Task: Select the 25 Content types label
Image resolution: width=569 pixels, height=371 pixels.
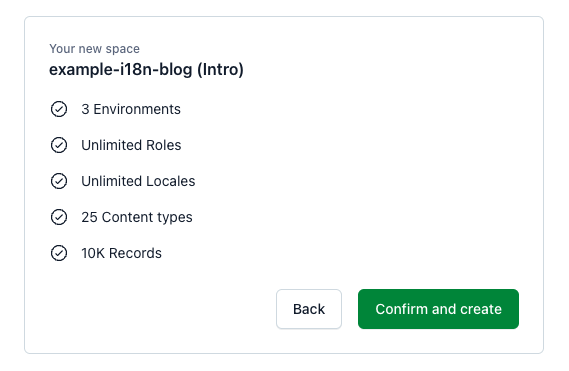Action: [137, 217]
